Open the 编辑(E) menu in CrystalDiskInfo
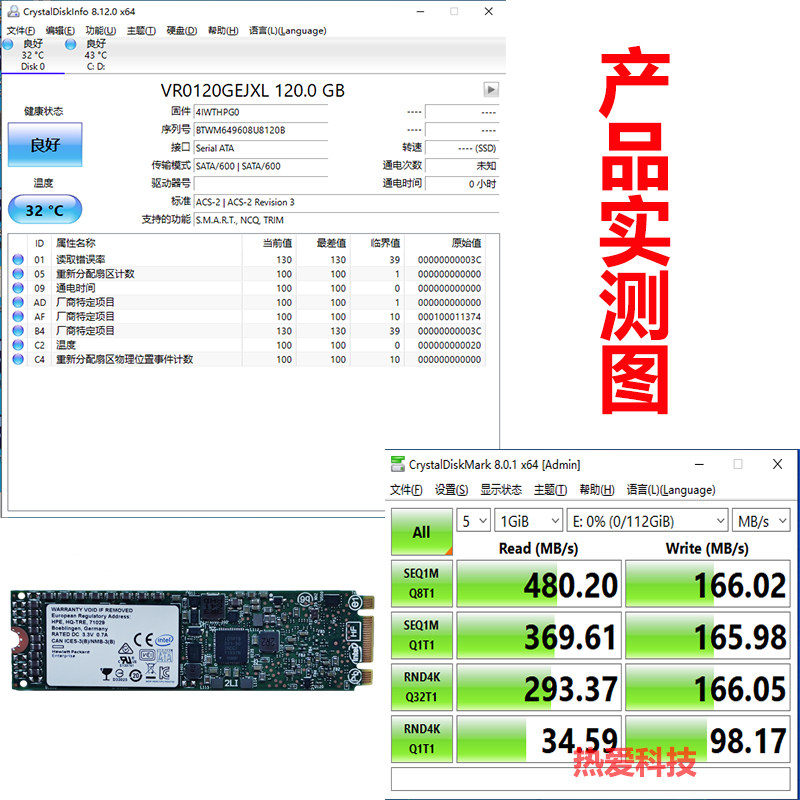Image resolution: width=800 pixels, height=800 pixels. pyautogui.click(x=60, y=31)
